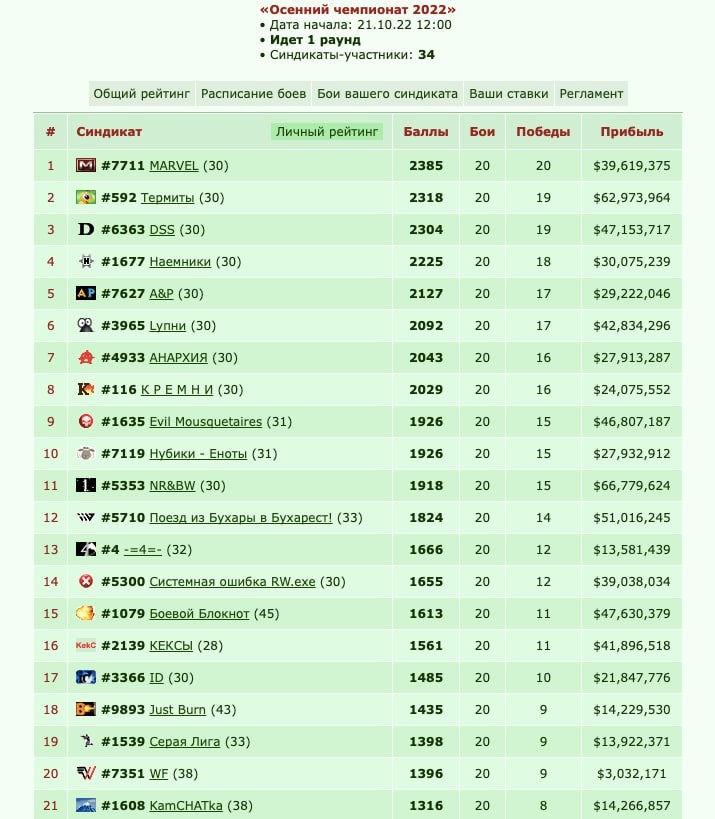Click the Серая Лига syndicate icon
The image size is (715, 819).
(86, 741)
